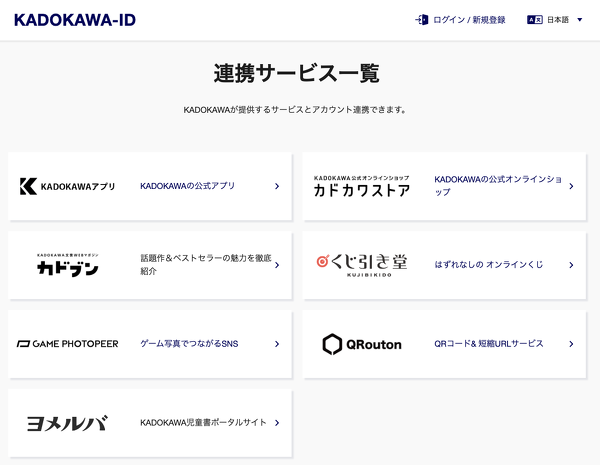Click the login door icon
Viewport: 600px width, 465px height.
(421, 19)
